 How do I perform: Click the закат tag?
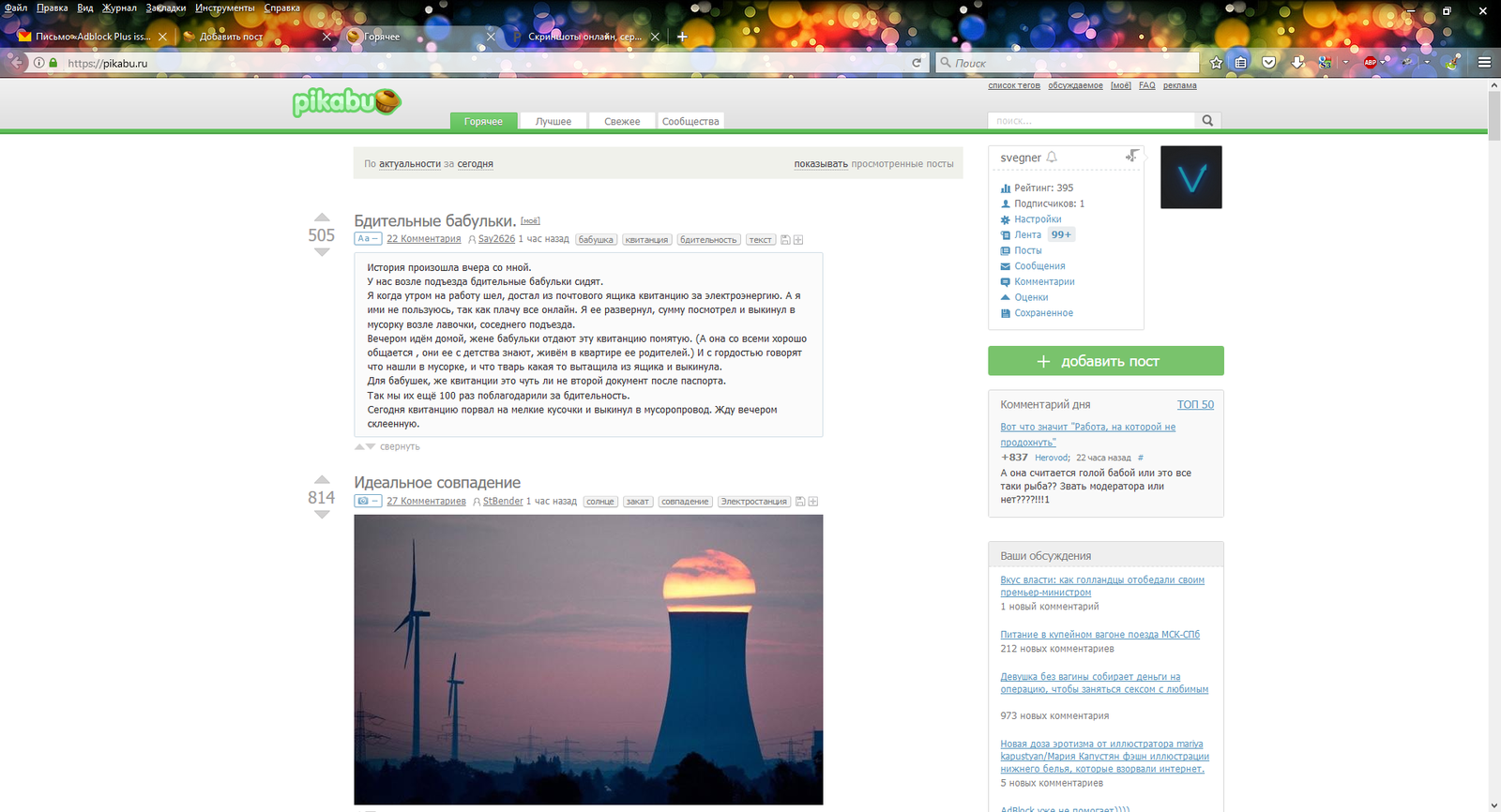point(638,502)
